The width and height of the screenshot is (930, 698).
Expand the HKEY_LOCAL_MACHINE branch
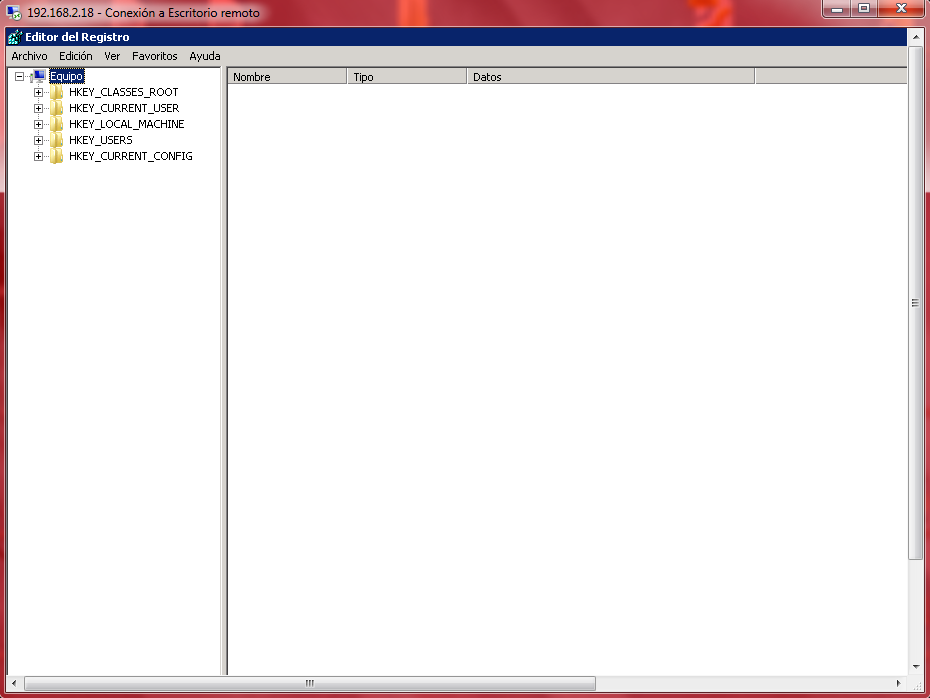coord(38,124)
